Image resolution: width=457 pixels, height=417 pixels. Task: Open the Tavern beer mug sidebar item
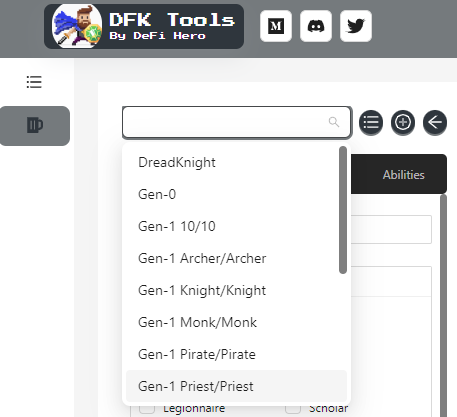(35, 126)
